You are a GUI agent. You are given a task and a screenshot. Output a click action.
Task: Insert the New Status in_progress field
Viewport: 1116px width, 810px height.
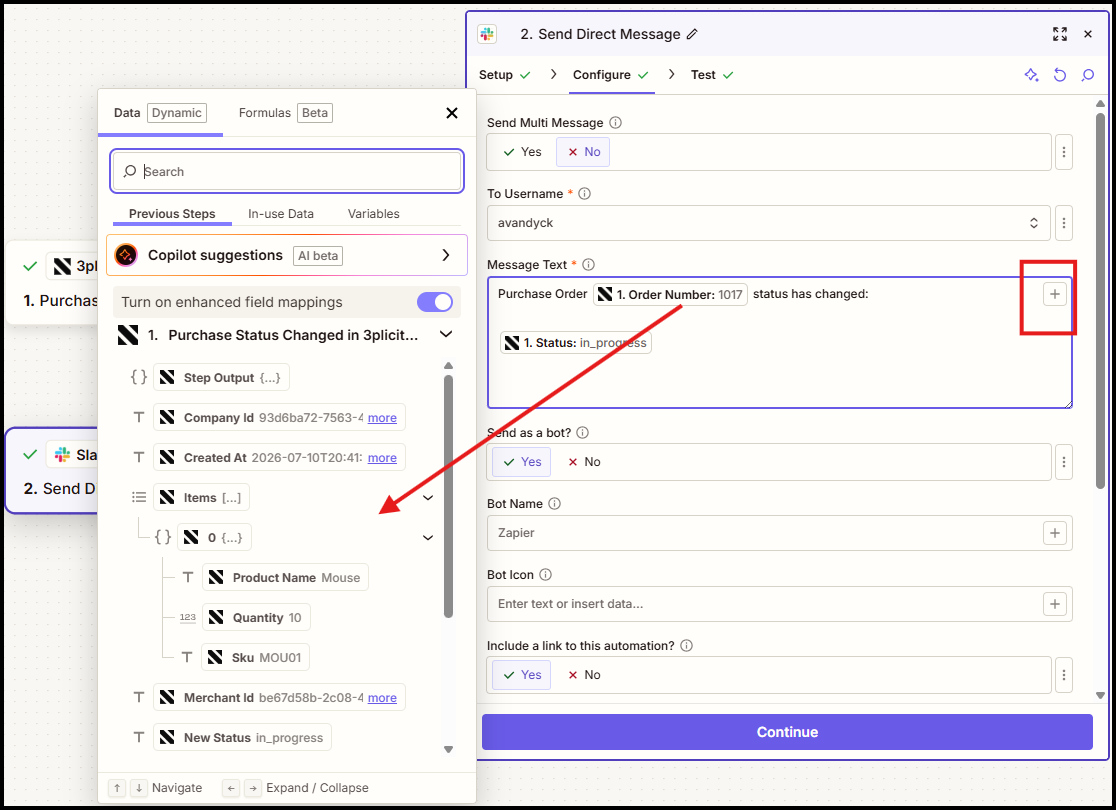pos(243,737)
